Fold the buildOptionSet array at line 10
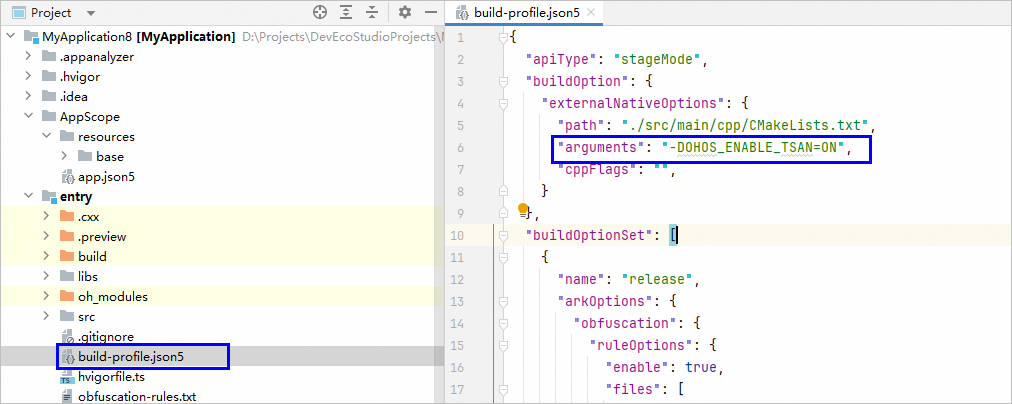 point(502,235)
